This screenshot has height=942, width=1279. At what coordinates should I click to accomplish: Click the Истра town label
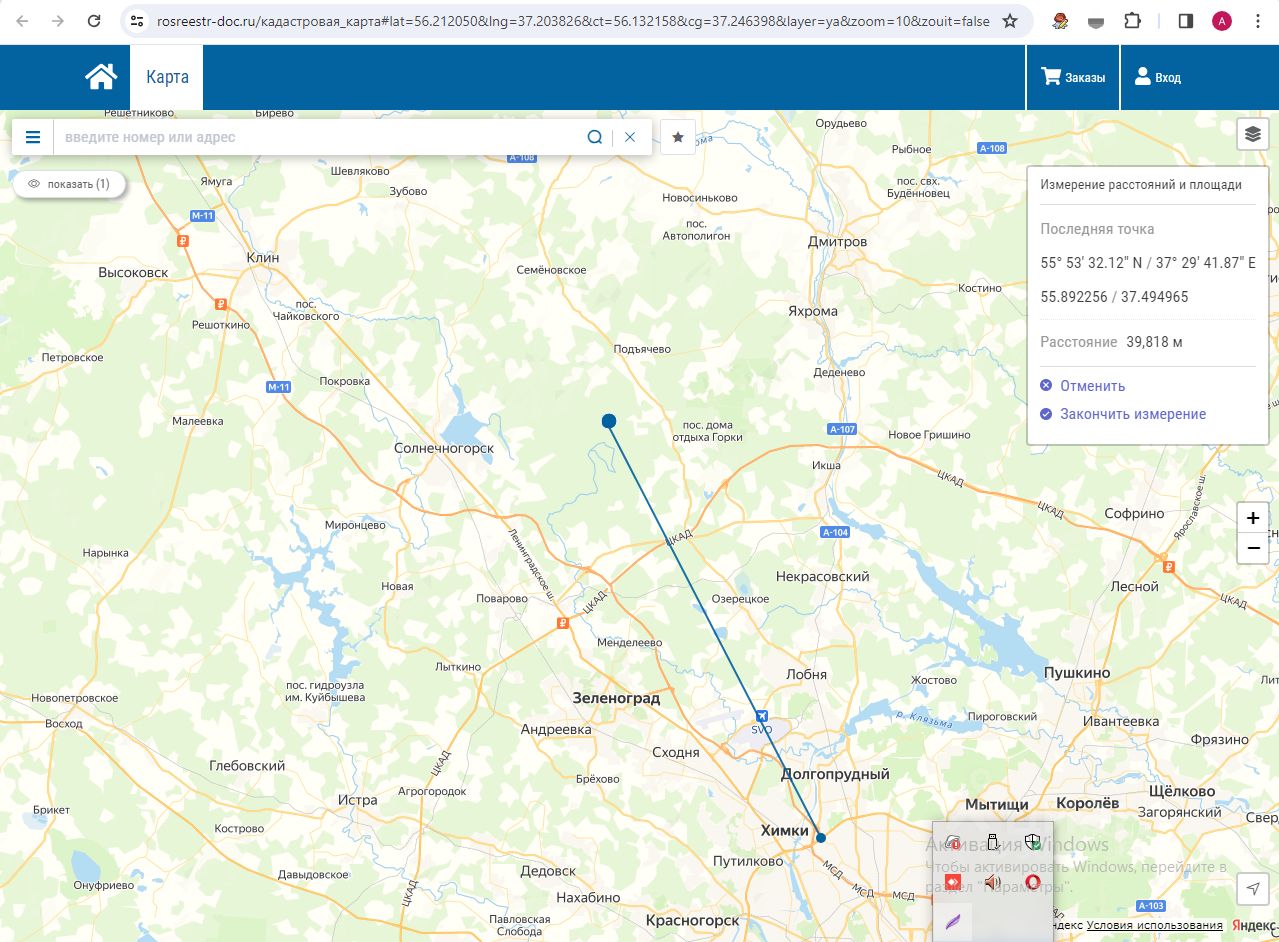click(357, 800)
